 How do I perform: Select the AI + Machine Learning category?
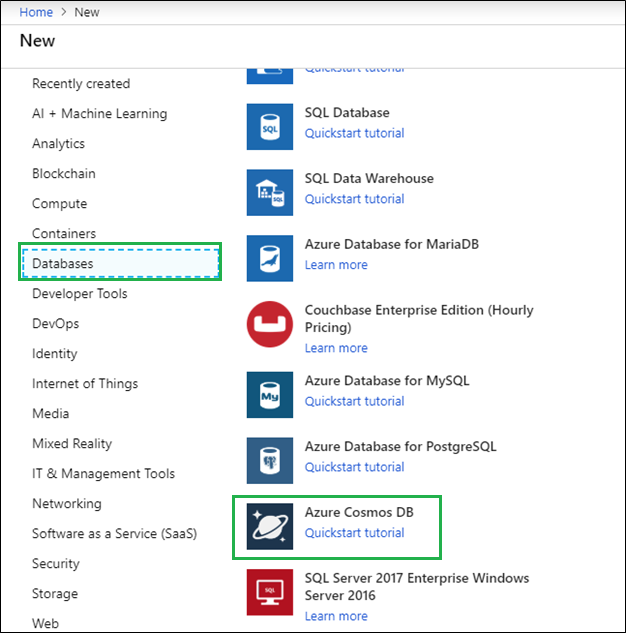(x=99, y=114)
